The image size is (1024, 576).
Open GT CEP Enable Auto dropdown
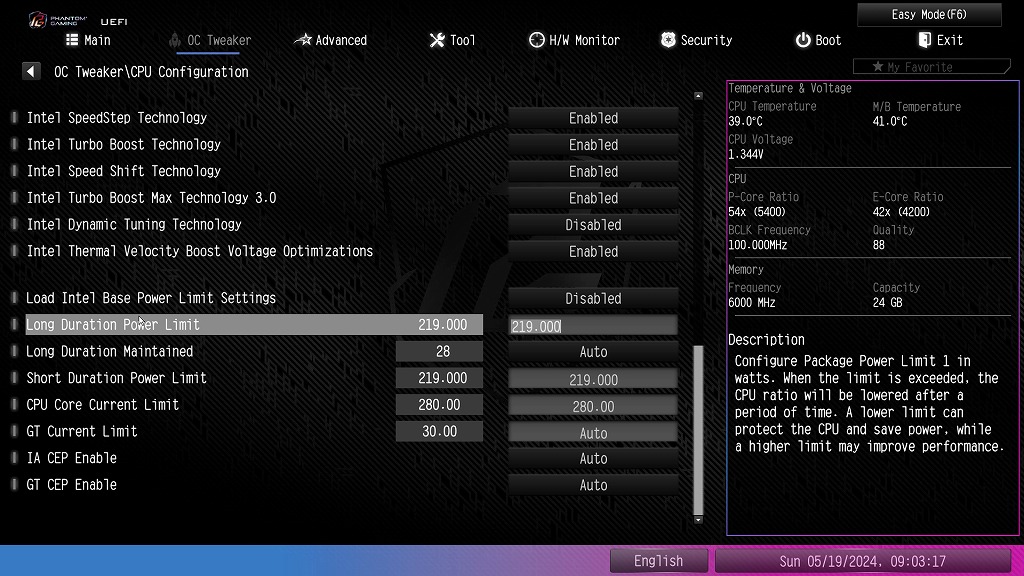[593, 485]
